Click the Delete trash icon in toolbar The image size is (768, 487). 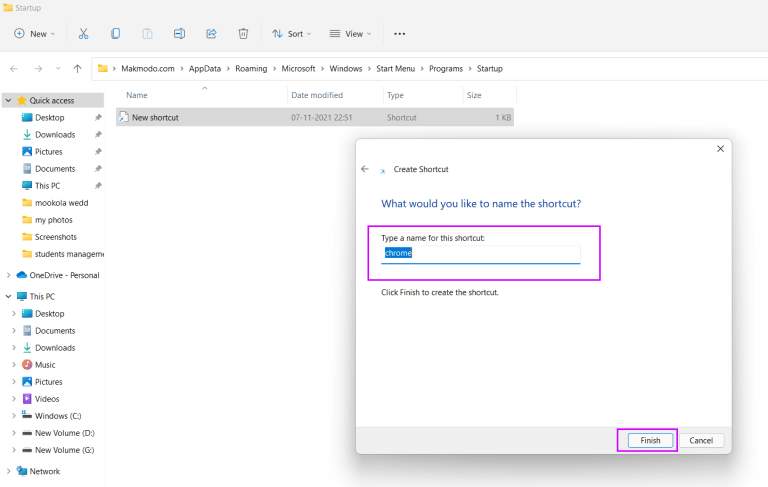coord(243,33)
